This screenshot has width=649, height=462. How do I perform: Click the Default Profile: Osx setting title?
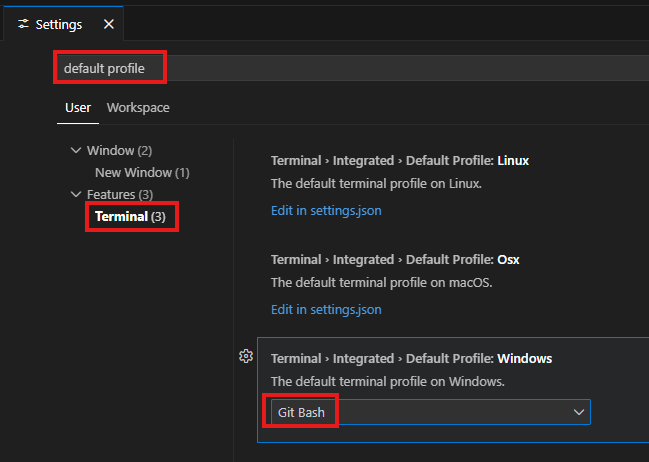pos(395,259)
